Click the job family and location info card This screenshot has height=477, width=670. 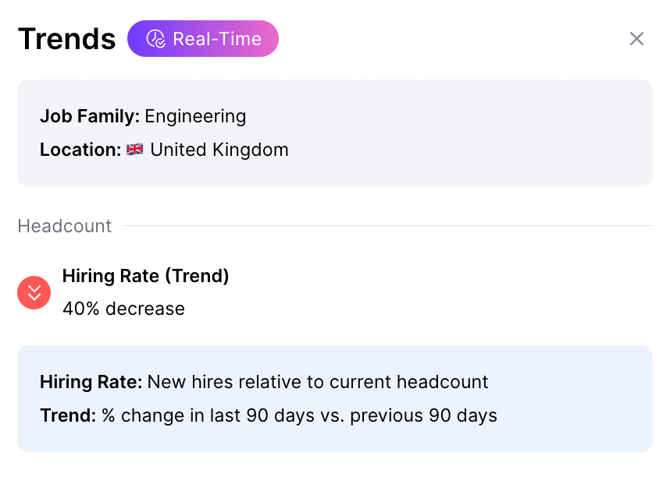[x=335, y=132]
